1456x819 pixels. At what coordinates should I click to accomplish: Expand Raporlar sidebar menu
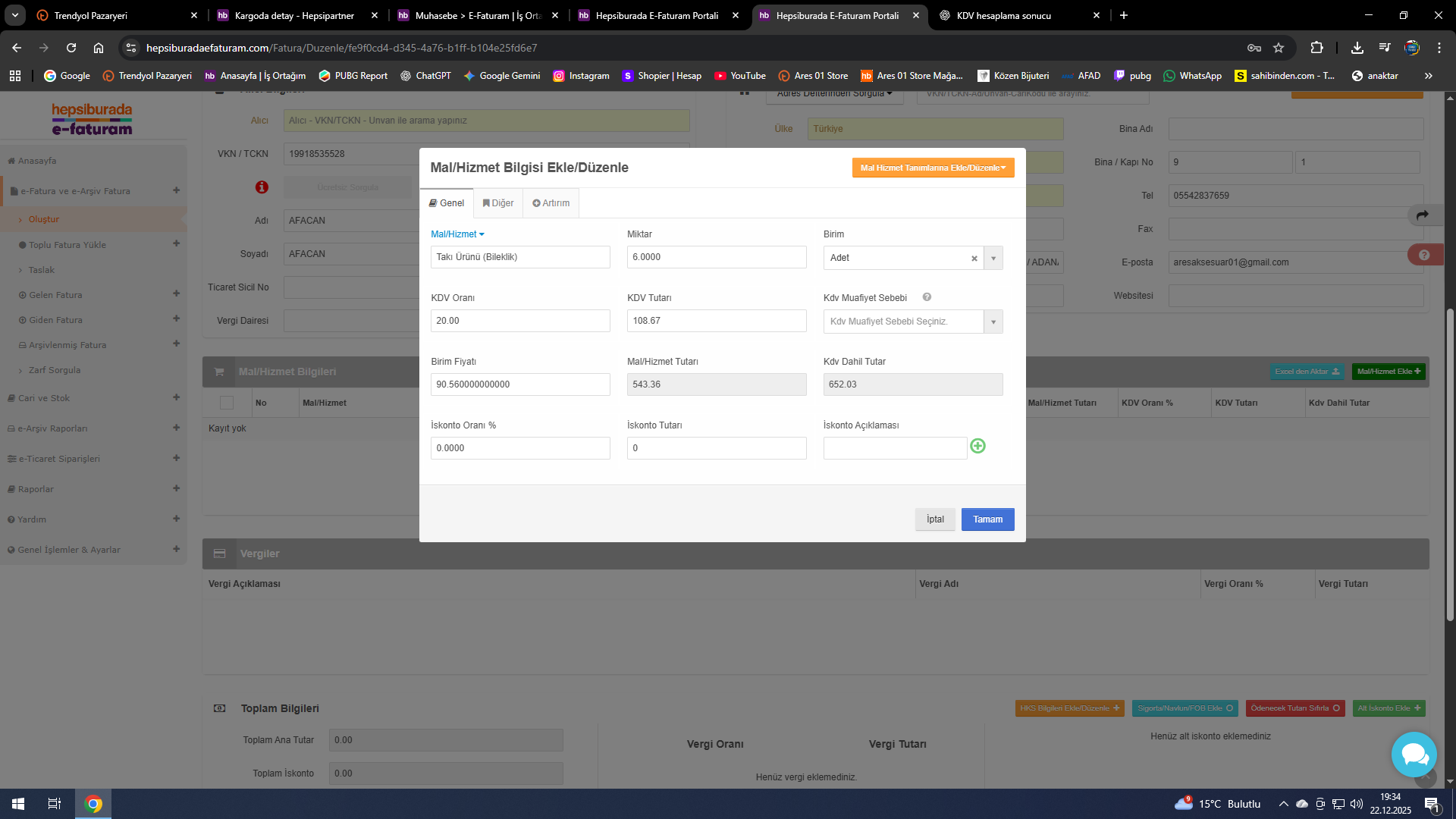[176, 488]
